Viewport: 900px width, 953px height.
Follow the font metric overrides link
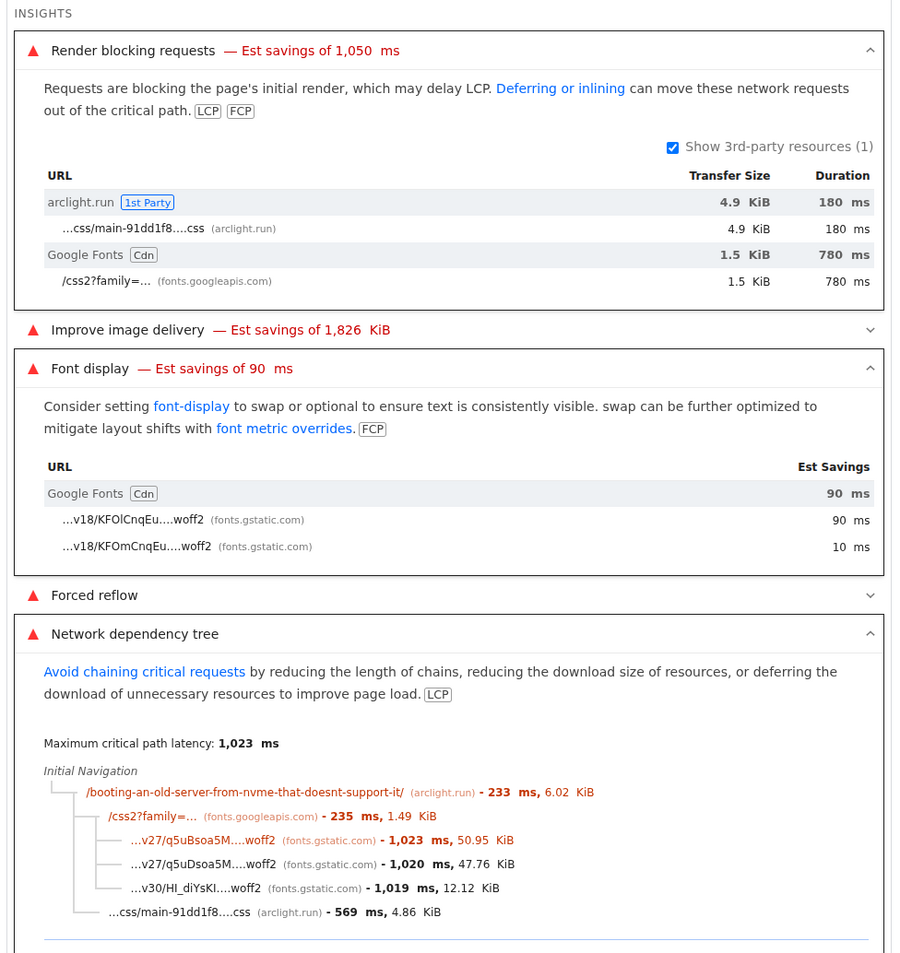285,429
